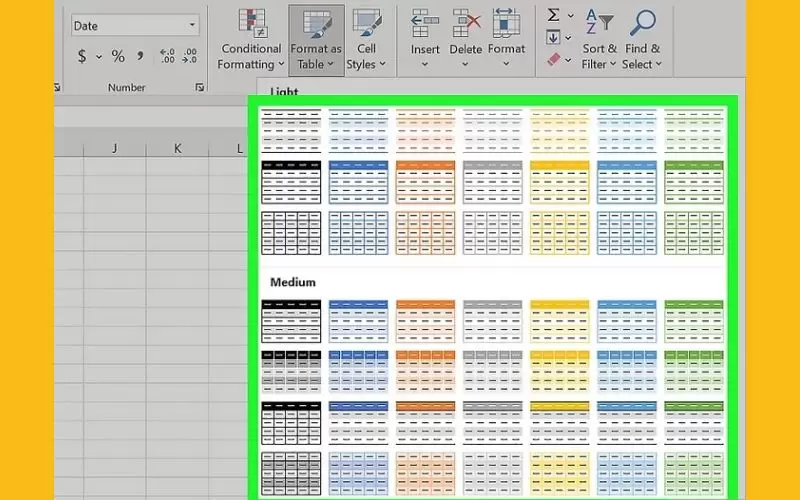Screen dimensions: 800x500
Task: Pick the Light style with blue header row
Action: [x=358, y=182]
